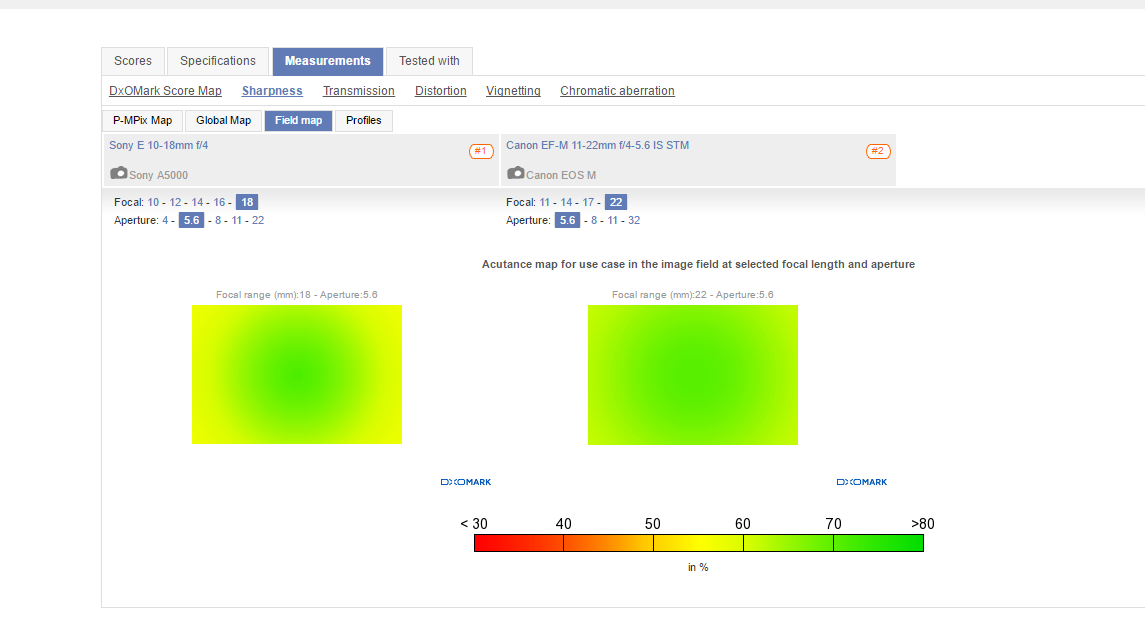
Task: Click the DXOMARK logo under Canon map
Action: (x=862, y=482)
